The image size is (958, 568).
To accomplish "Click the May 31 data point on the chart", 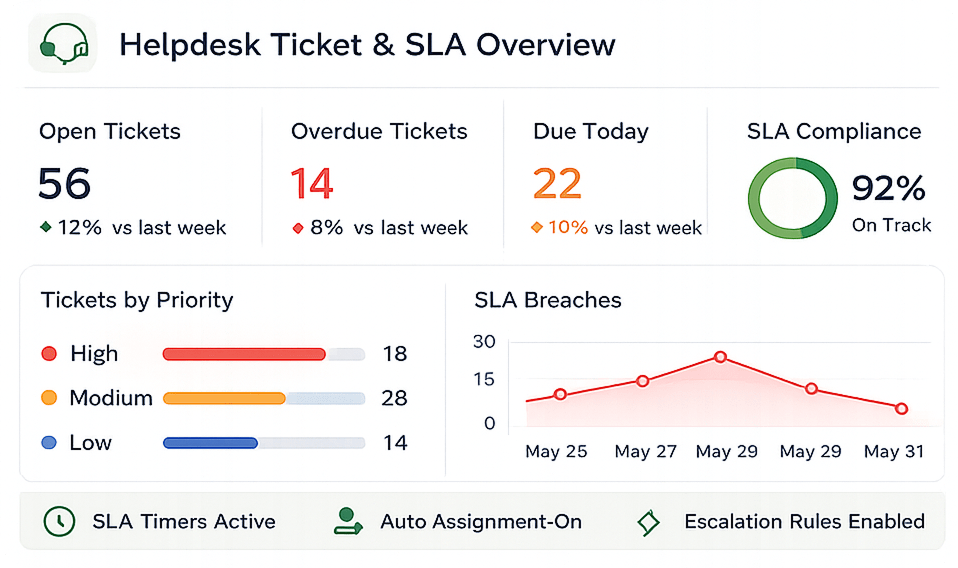I will point(902,409).
